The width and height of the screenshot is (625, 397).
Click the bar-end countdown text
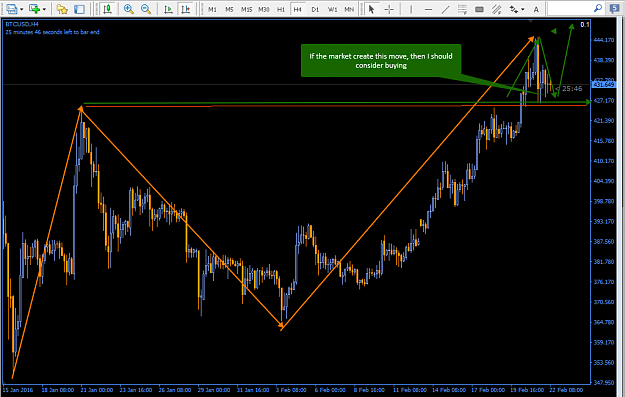tap(52, 32)
